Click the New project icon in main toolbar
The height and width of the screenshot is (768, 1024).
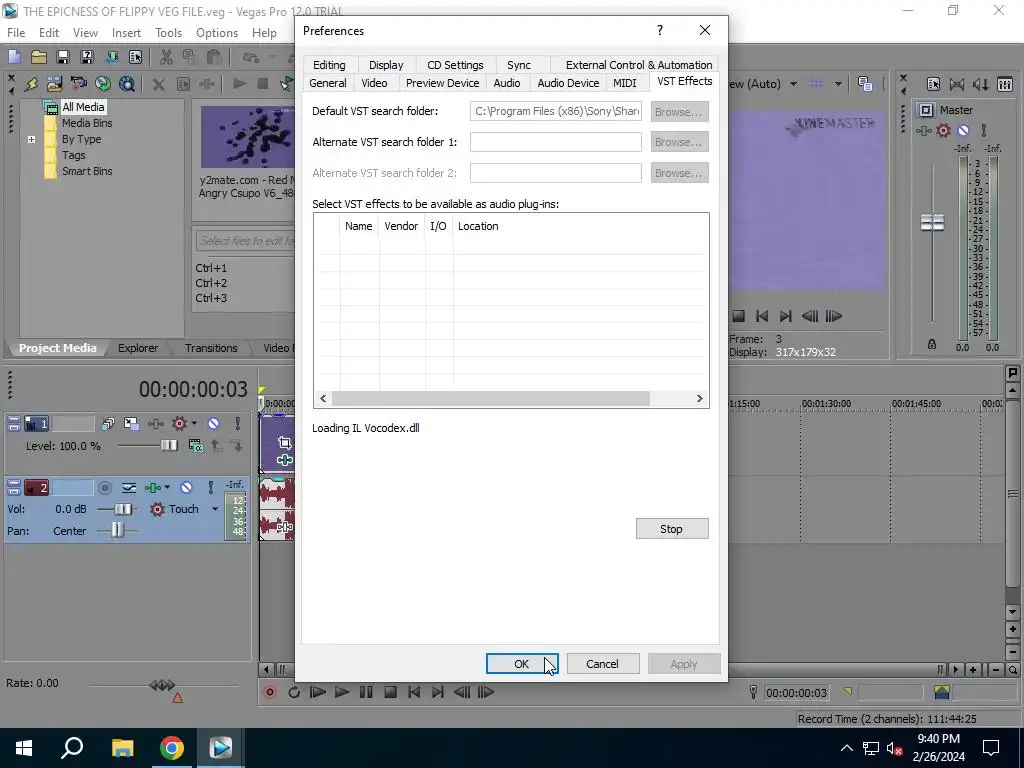pyautogui.click(x=14, y=57)
